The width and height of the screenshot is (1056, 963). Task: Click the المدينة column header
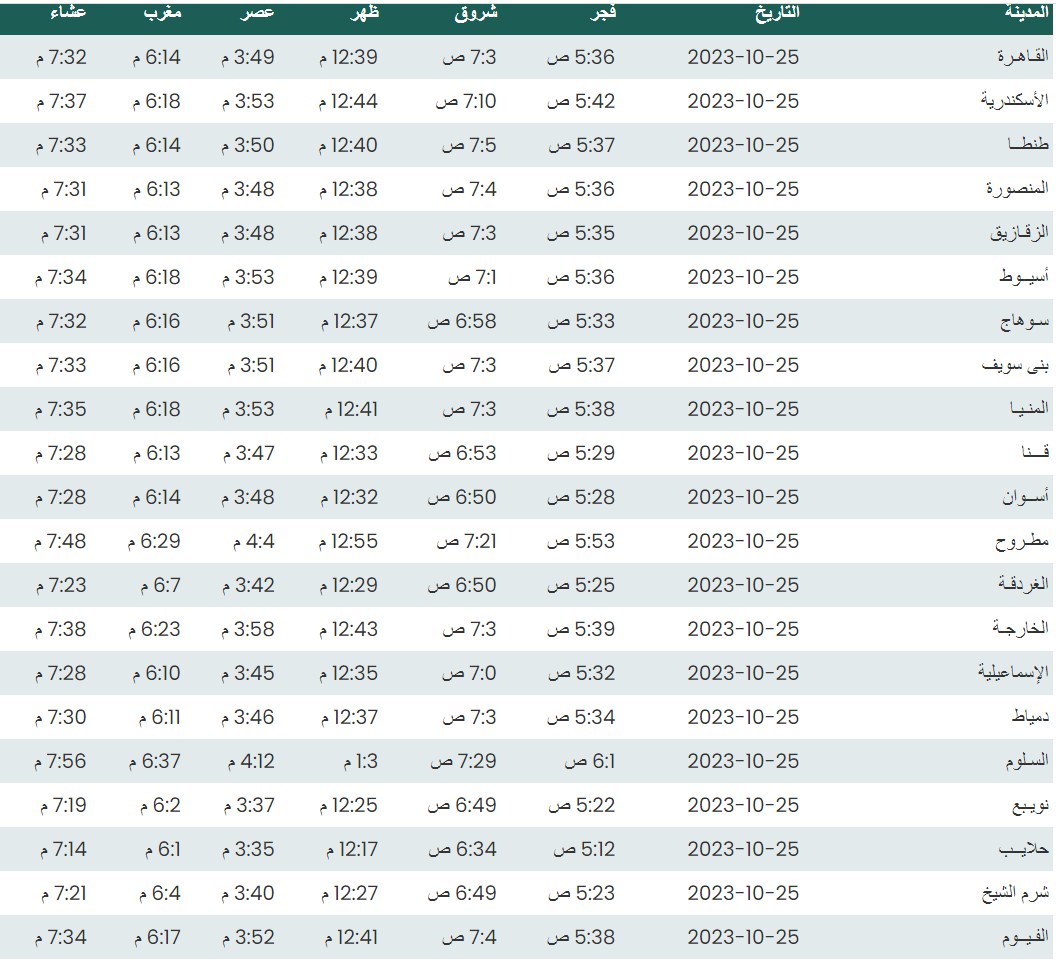[x=1026, y=13]
